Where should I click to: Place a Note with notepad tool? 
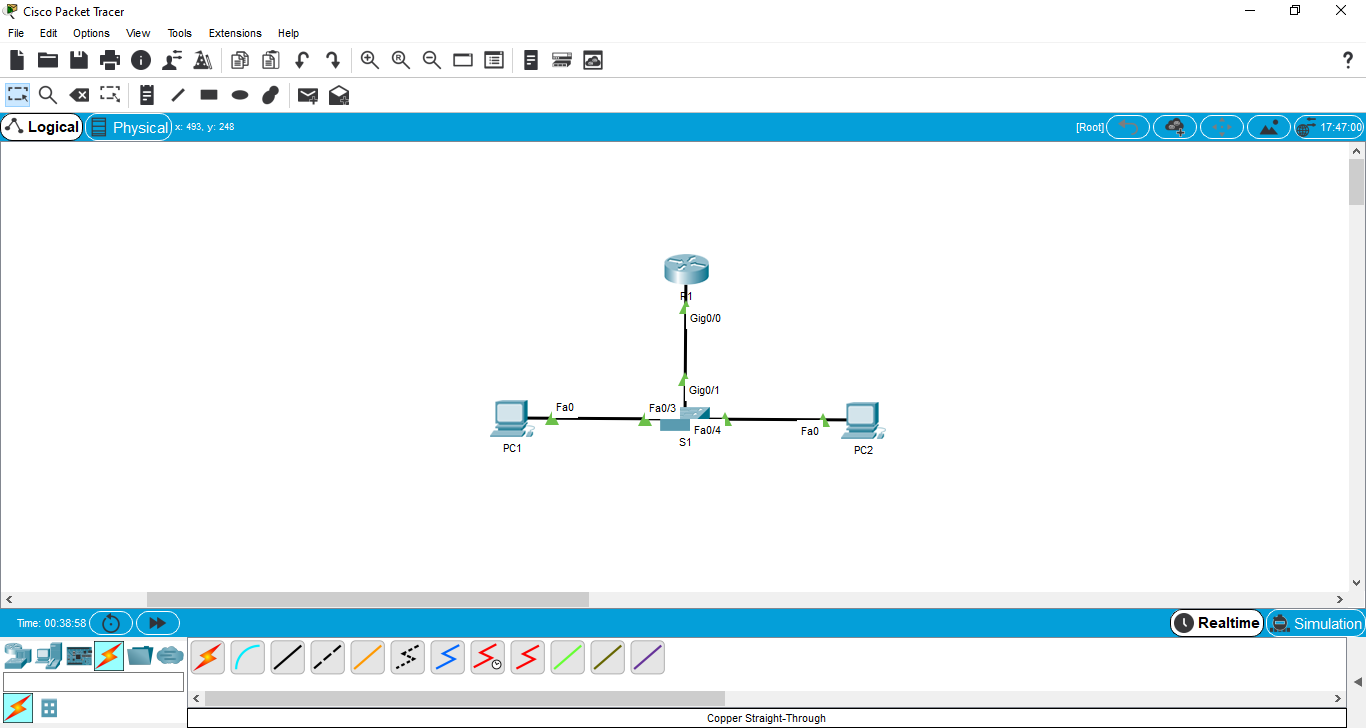147,95
